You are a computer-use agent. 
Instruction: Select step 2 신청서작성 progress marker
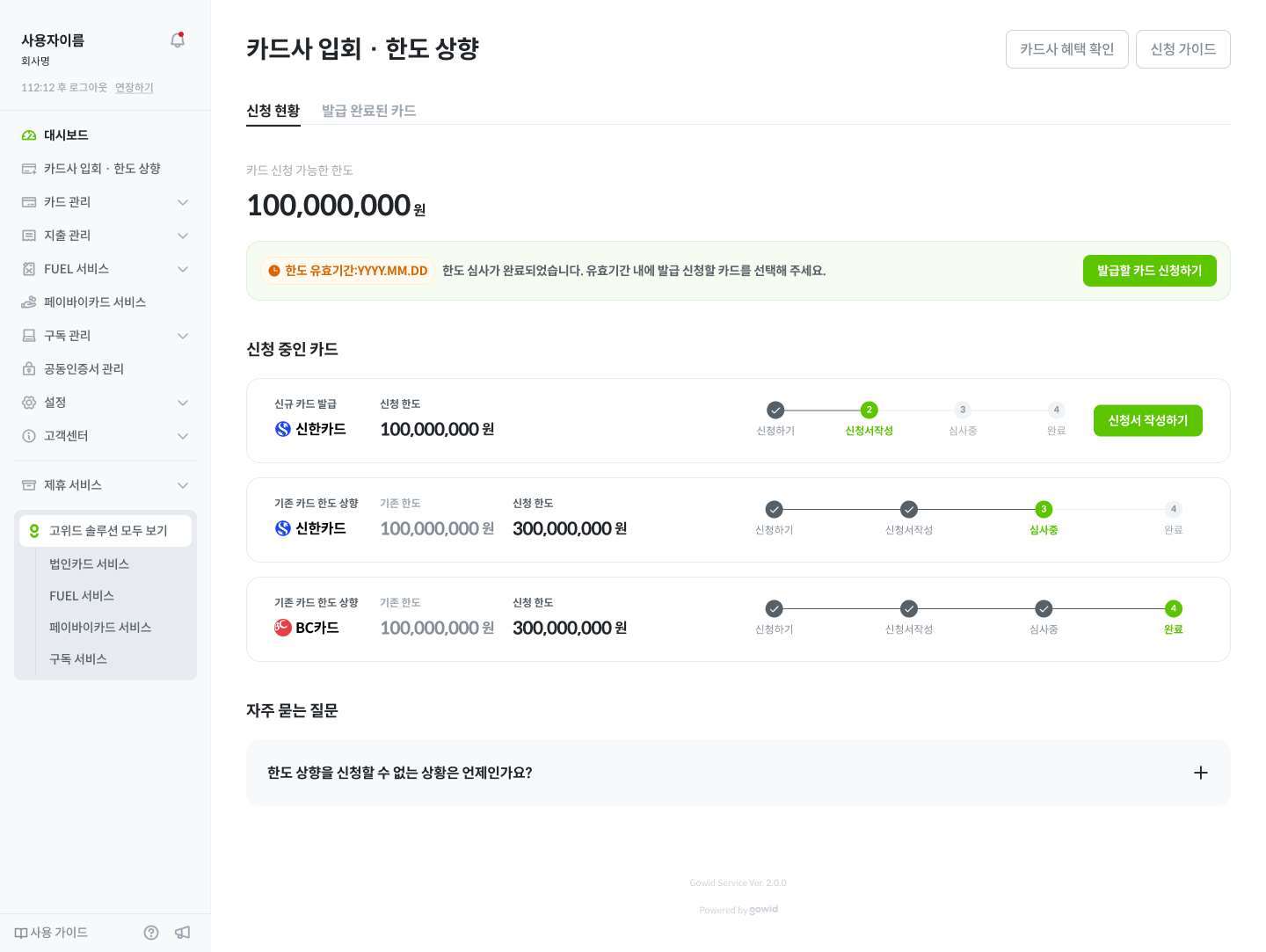pyautogui.click(x=869, y=410)
